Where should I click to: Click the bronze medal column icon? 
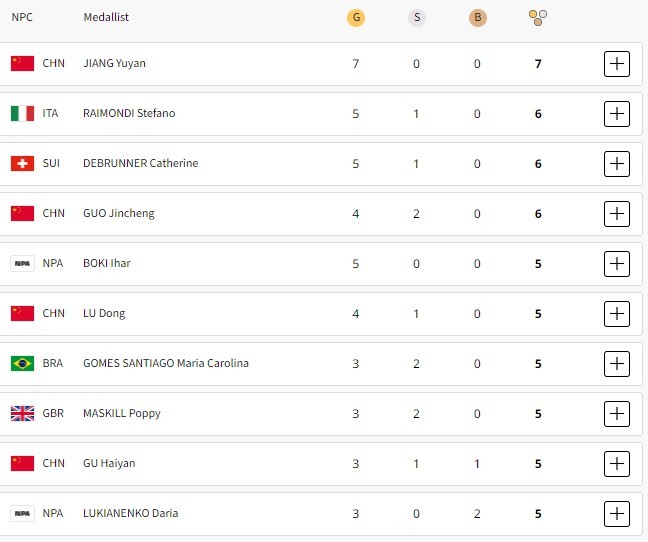477,17
